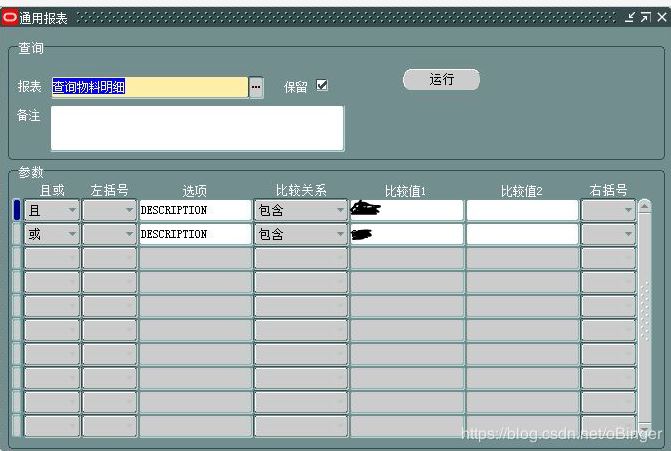Select the record indicator of the 或 row
The height and width of the screenshot is (451, 671).
pos(17,234)
